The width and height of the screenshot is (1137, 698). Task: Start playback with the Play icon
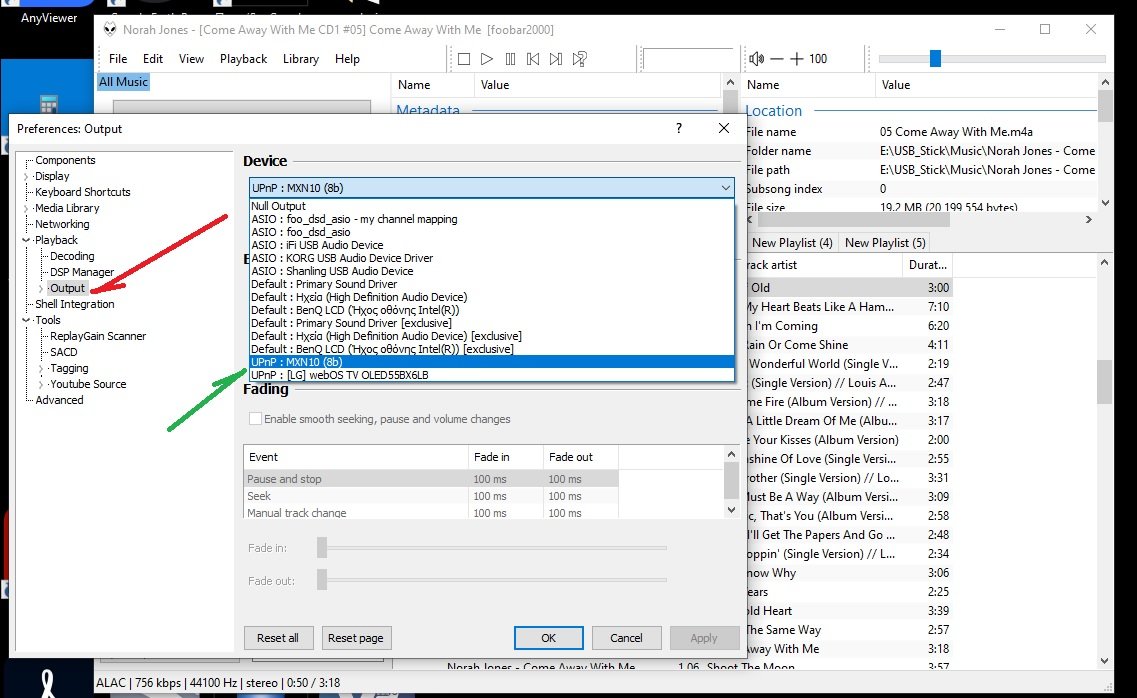487,58
